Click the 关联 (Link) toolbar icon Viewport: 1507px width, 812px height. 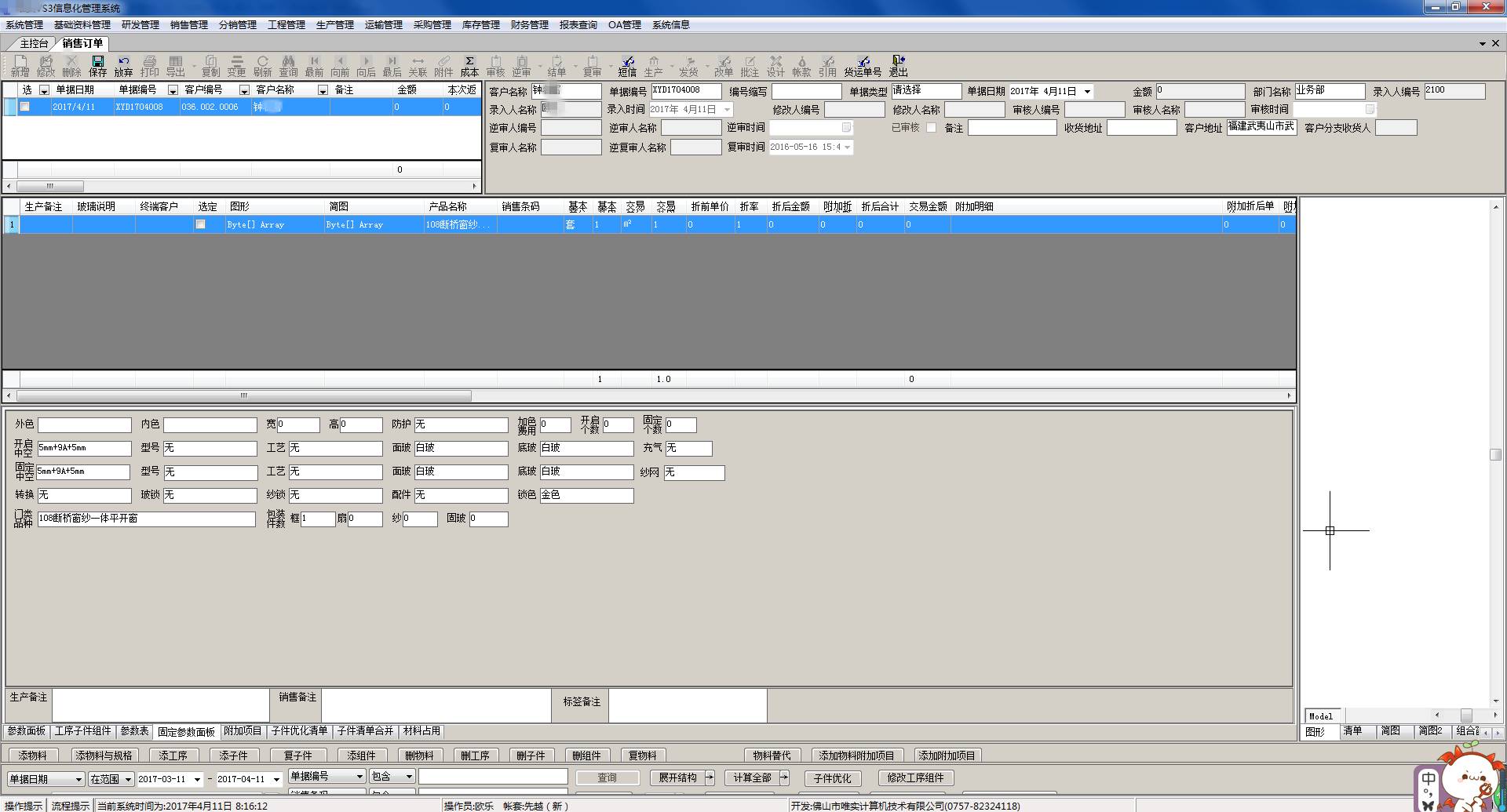[x=418, y=66]
